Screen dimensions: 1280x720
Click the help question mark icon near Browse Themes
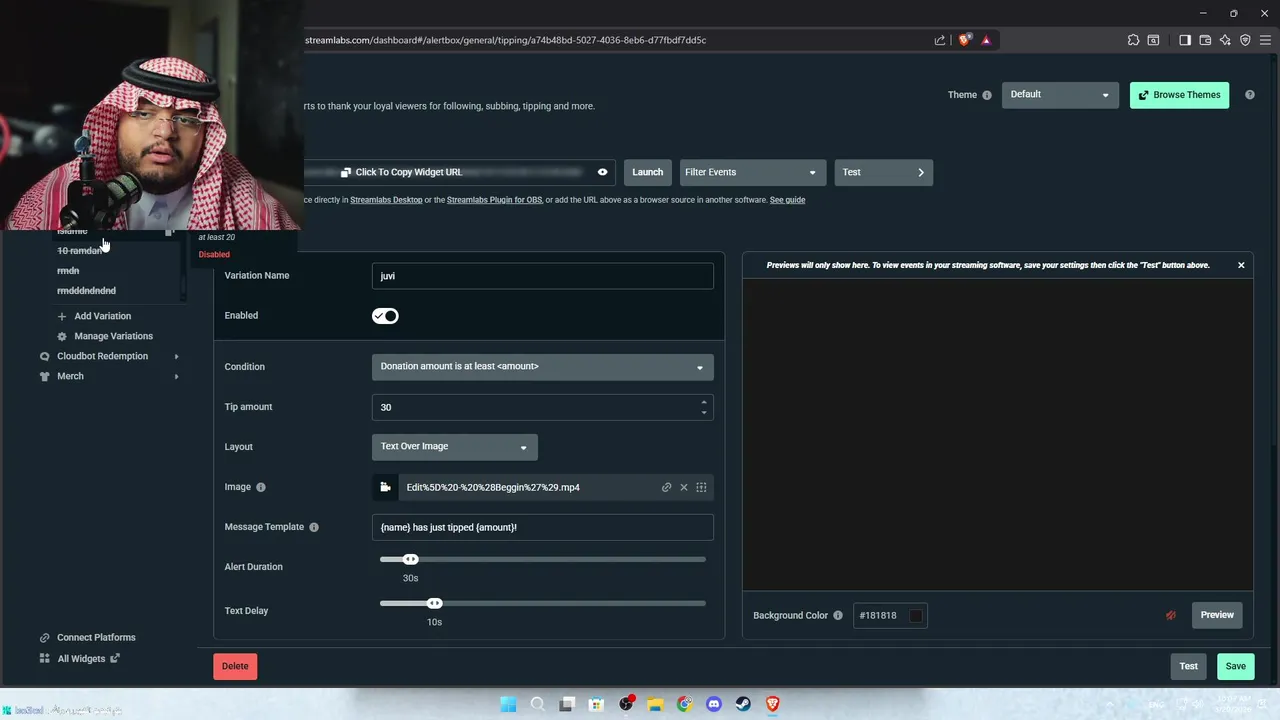coord(1250,95)
